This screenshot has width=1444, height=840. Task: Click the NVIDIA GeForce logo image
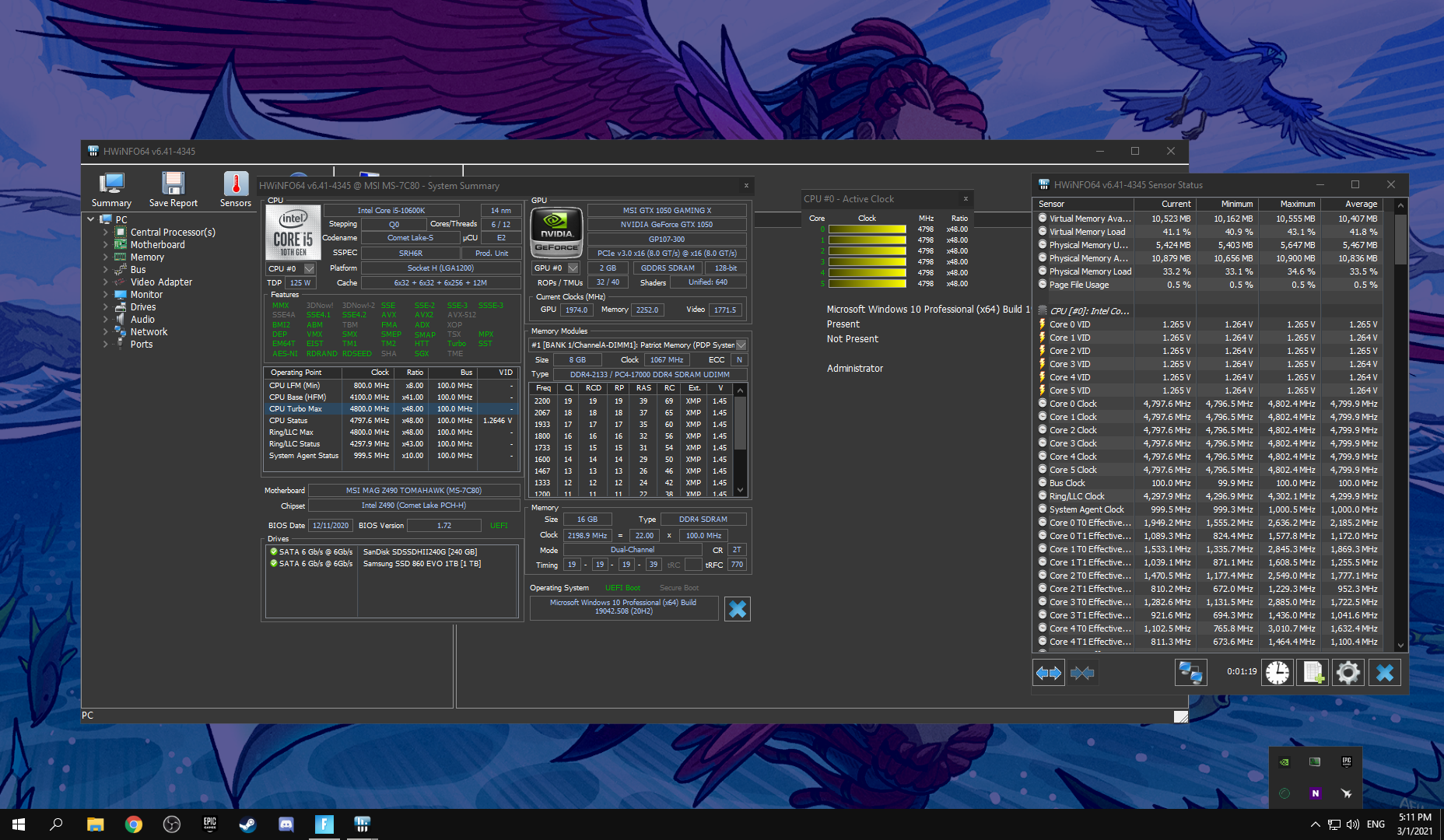coord(556,233)
